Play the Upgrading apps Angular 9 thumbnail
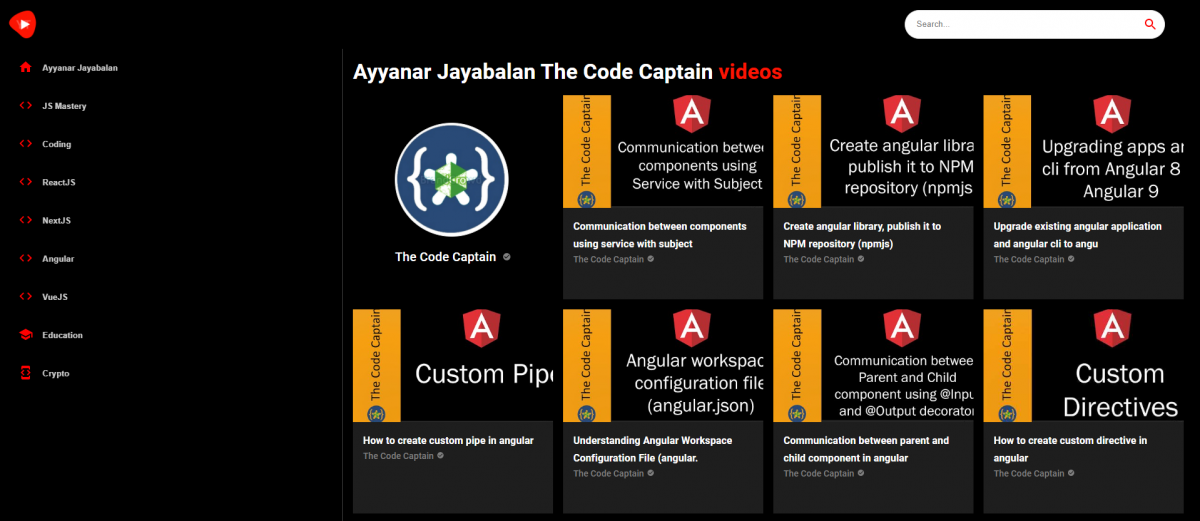The image size is (1200, 521). pyautogui.click(x=1083, y=151)
